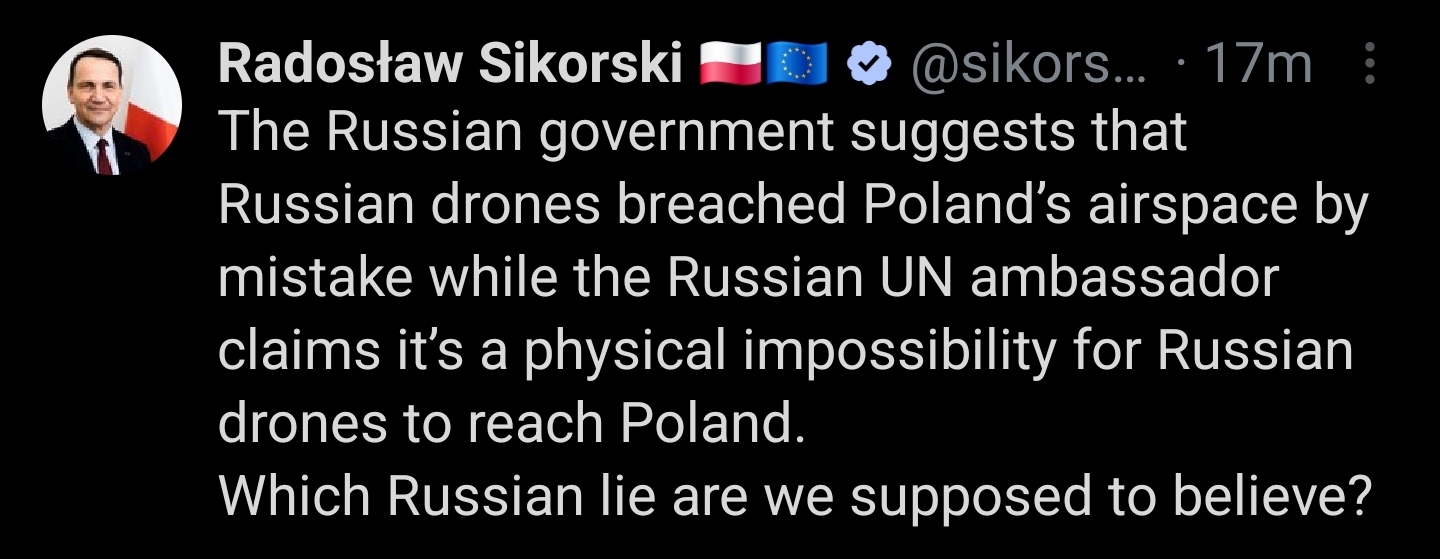The height and width of the screenshot is (559, 1440).
Task: Click the text "drones to reach Poland."
Action: 511,424
